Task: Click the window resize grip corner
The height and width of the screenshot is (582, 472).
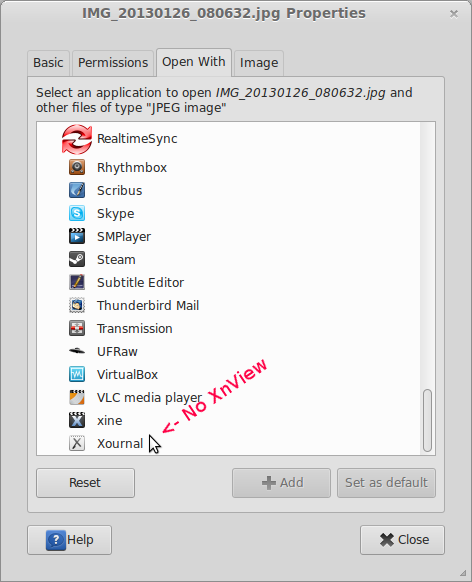Action: tap(463, 573)
